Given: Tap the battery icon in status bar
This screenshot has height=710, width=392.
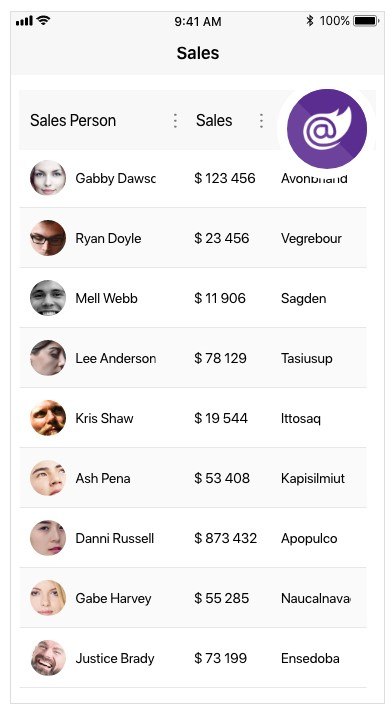Looking at the screenshot, I should tap(366, 21).
